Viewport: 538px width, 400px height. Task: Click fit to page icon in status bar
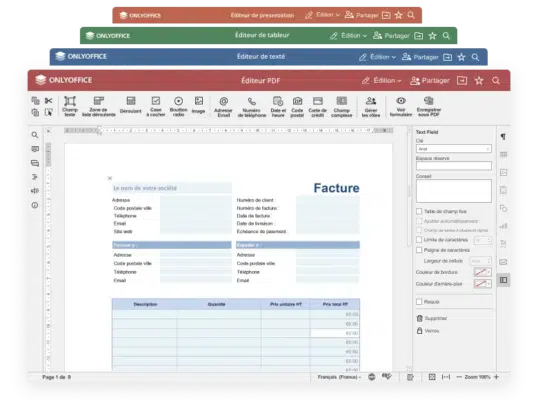(432, 377)
